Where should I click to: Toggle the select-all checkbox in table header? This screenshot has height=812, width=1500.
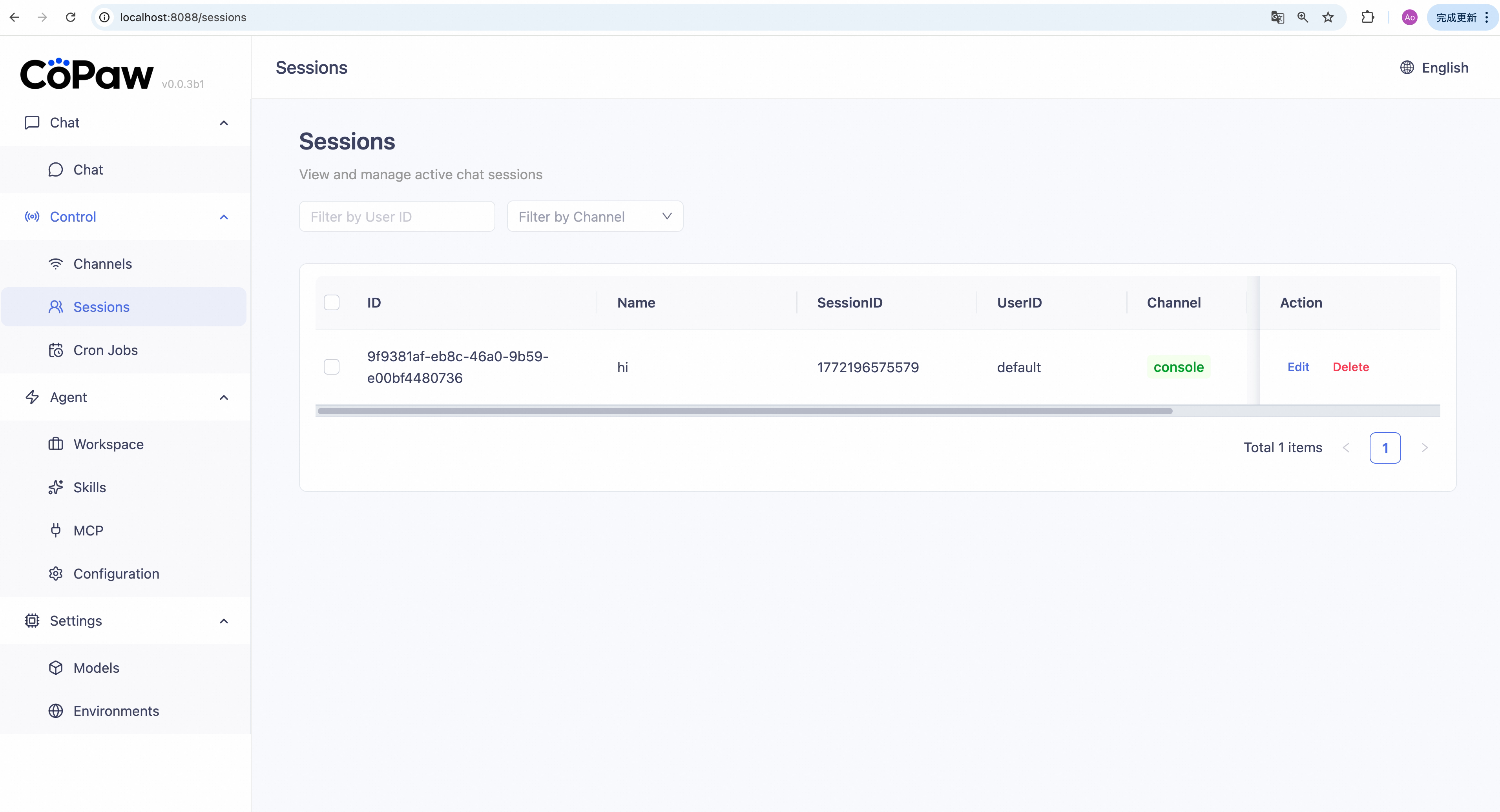tap(331, 303)
